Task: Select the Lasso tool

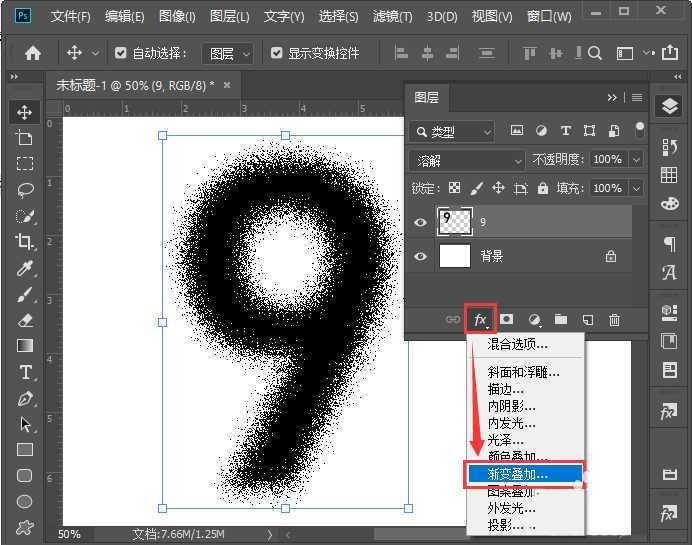Action: click(x=25, y=190)
